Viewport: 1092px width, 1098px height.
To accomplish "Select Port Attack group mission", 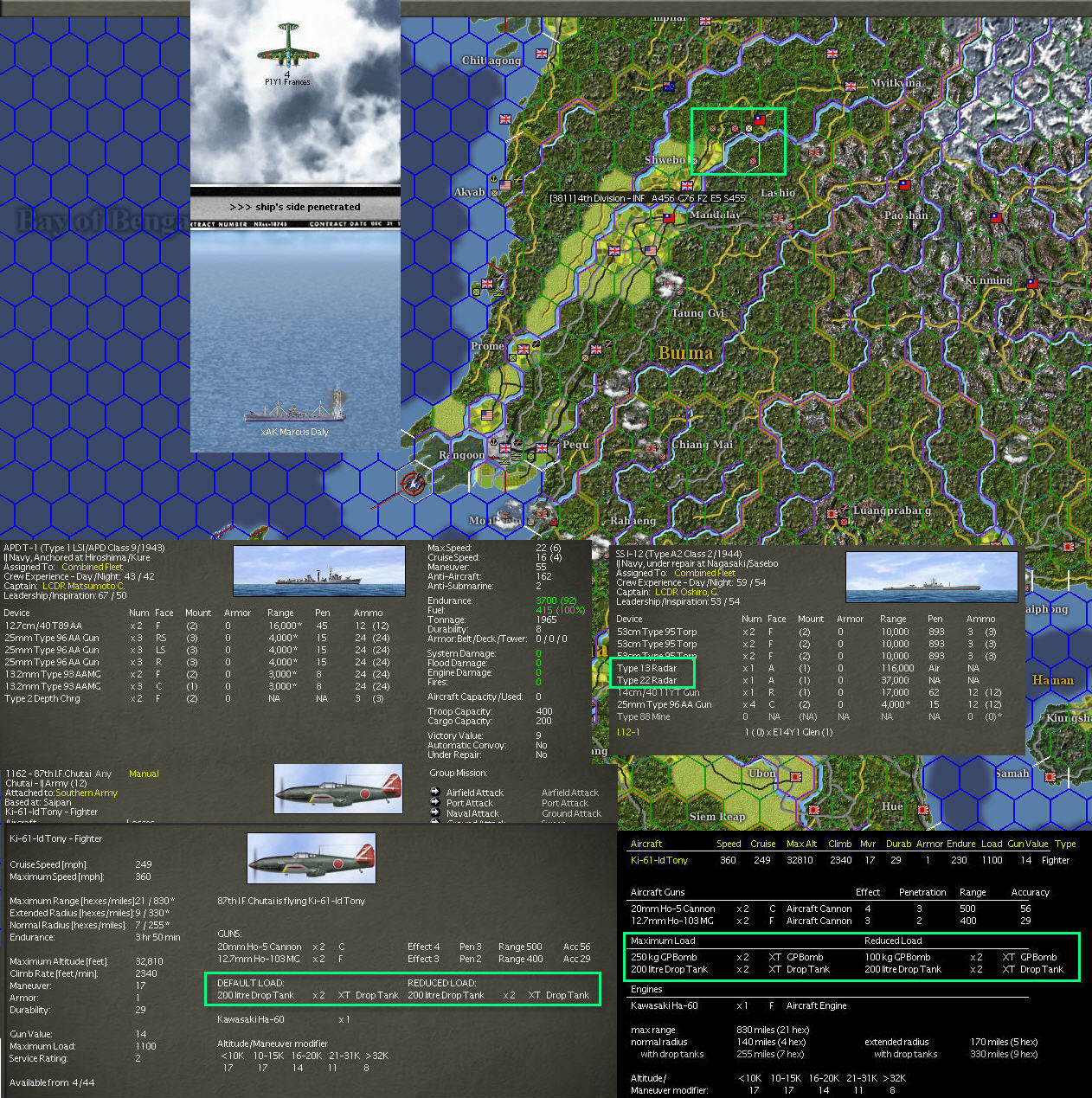I will [x=469, y=803].
